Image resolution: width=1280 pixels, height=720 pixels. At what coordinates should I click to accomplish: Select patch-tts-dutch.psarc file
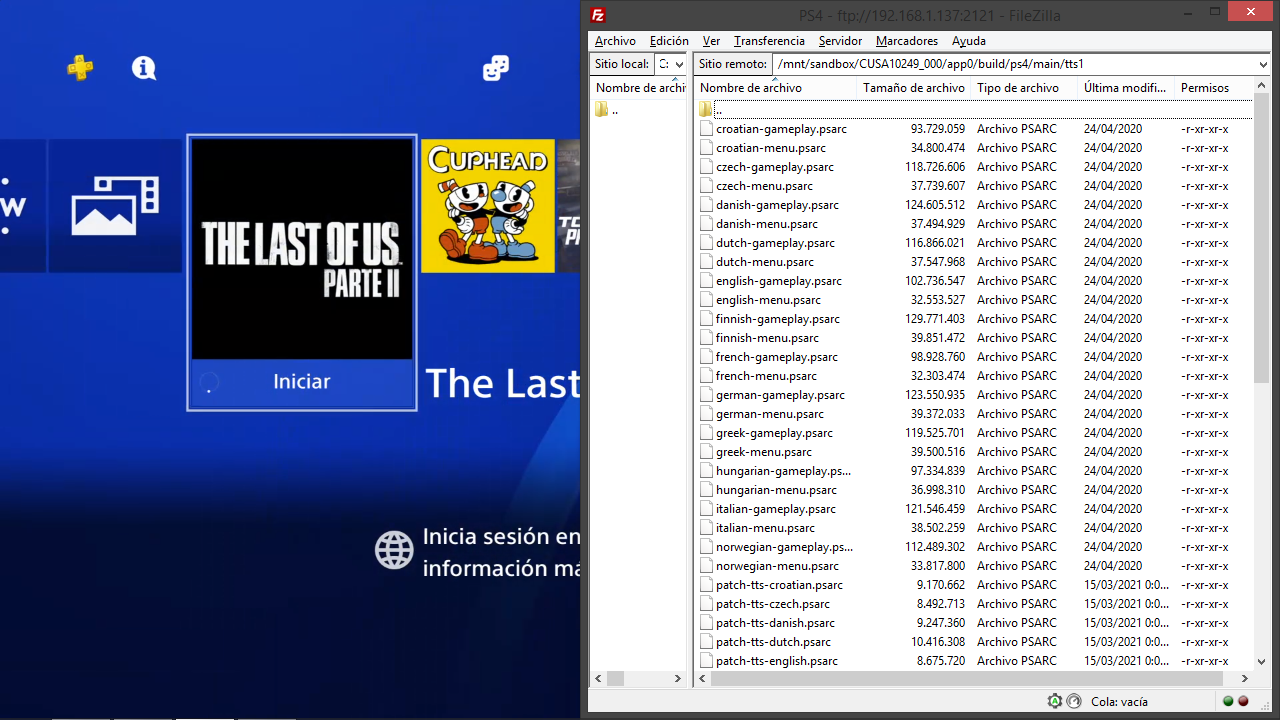[773, 642]
